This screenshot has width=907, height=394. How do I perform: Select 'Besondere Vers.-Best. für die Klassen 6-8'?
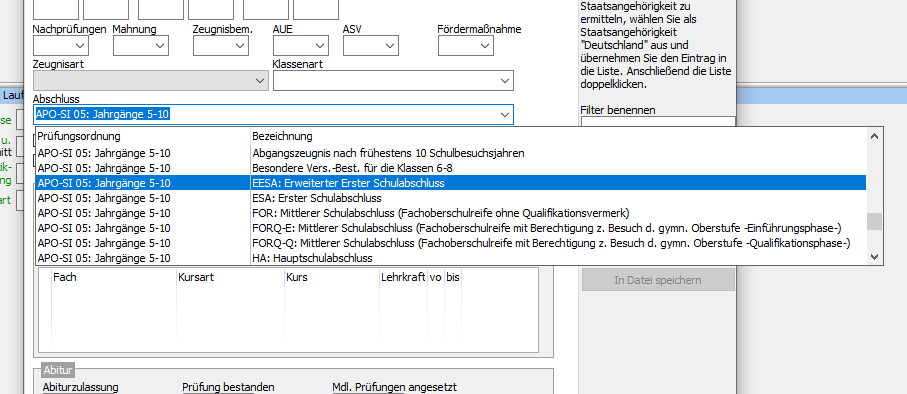tap(451, 168)
